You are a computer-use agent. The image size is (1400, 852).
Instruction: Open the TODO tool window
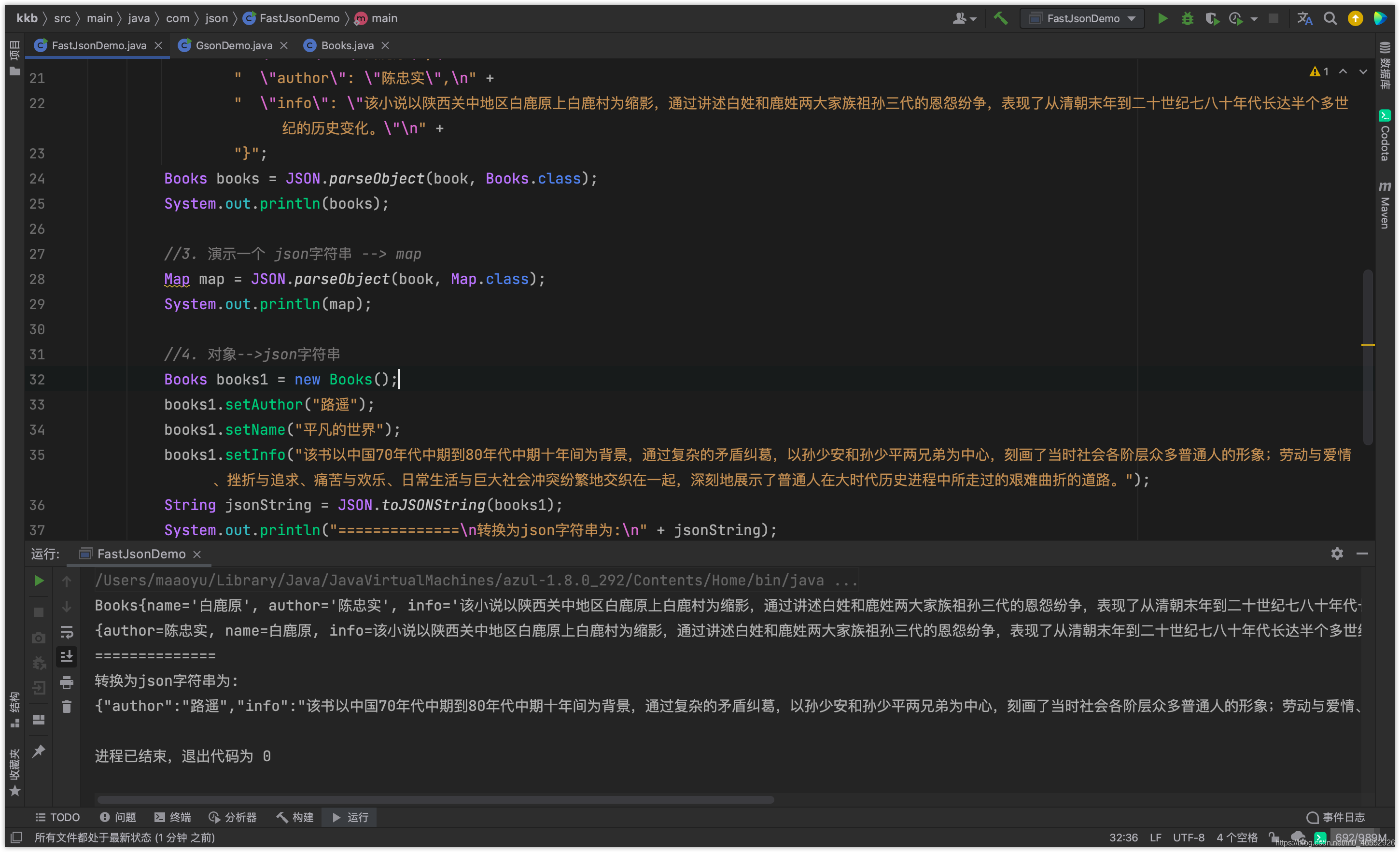(x=57, y=817)
